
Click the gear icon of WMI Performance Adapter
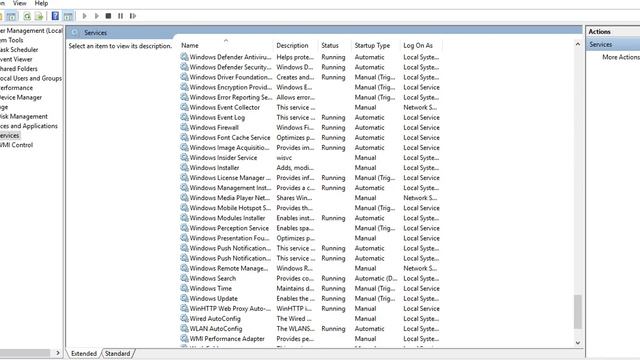(x=184, y=338)
